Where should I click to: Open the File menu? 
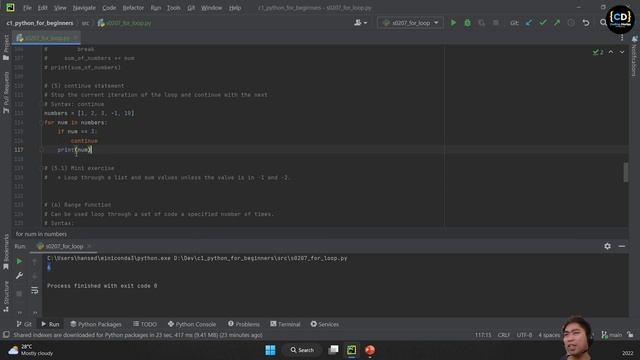[x=27, y=8]
